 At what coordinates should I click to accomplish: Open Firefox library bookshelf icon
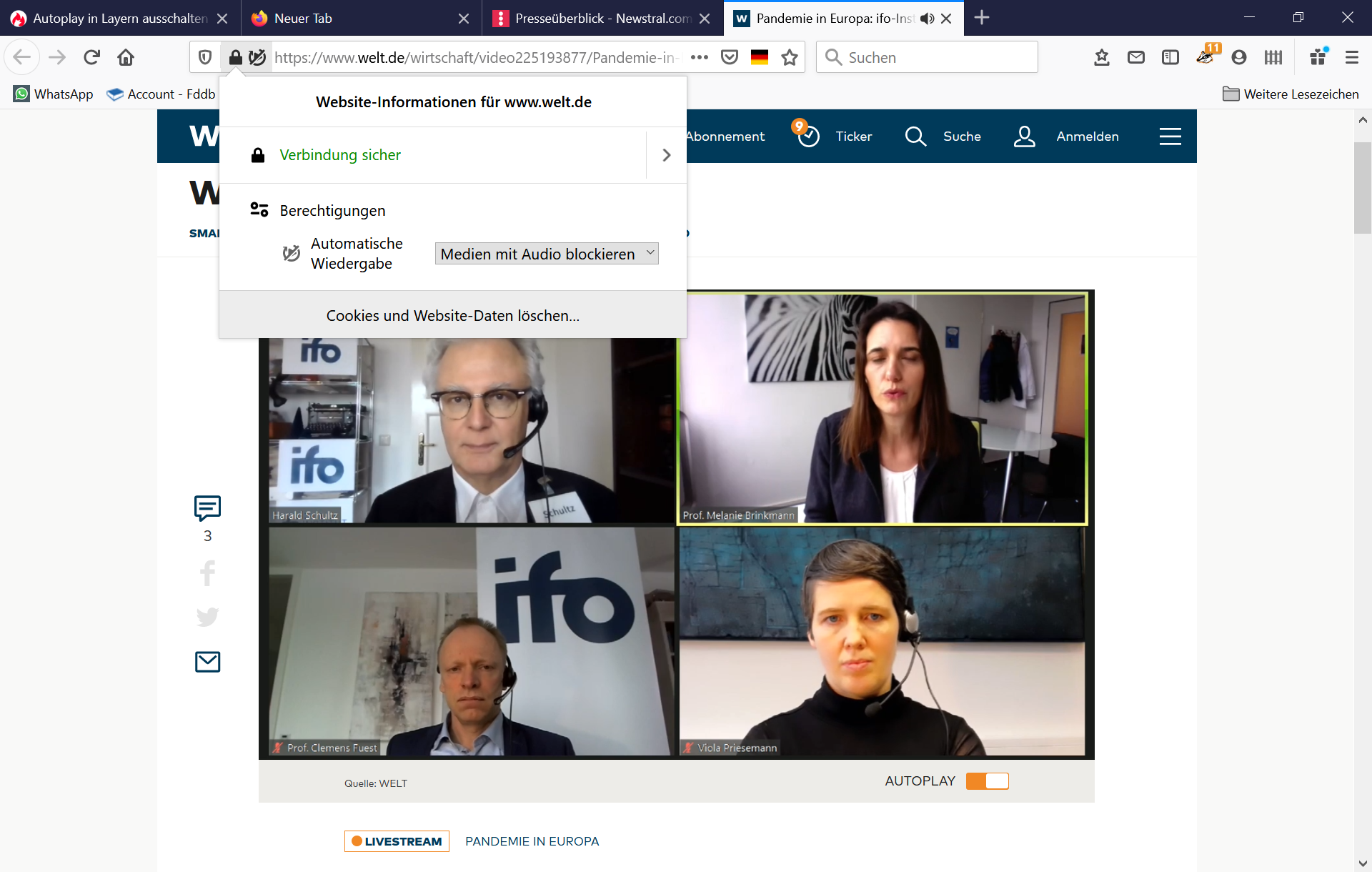pyautogui.click(x=1273, y=57)
